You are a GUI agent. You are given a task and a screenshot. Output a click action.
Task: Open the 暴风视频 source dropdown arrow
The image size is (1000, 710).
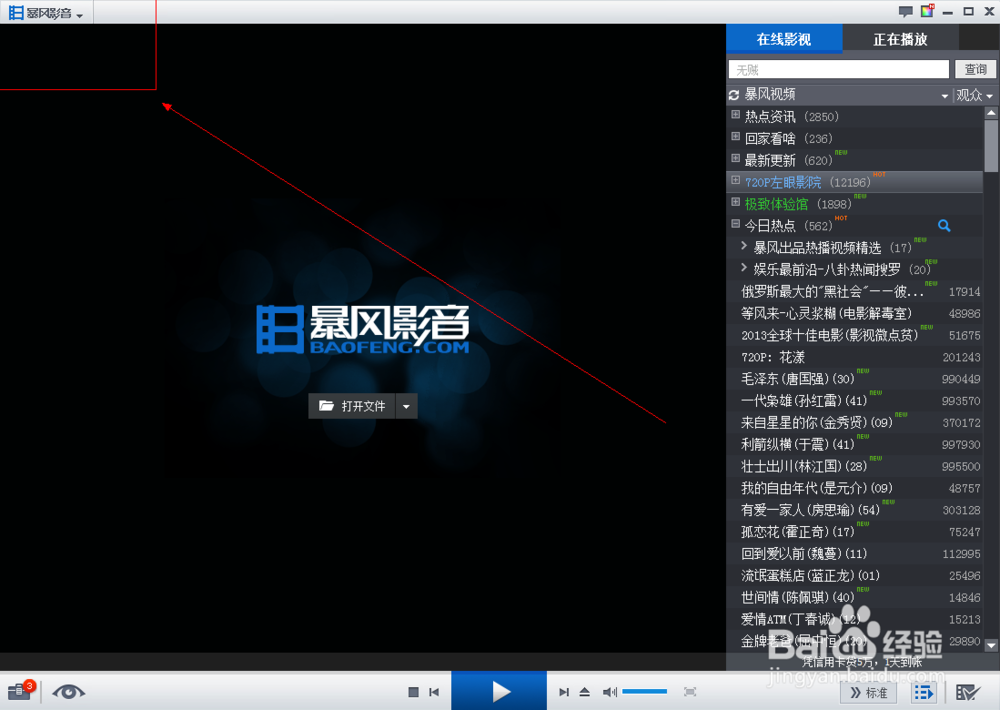click(945, 96)
